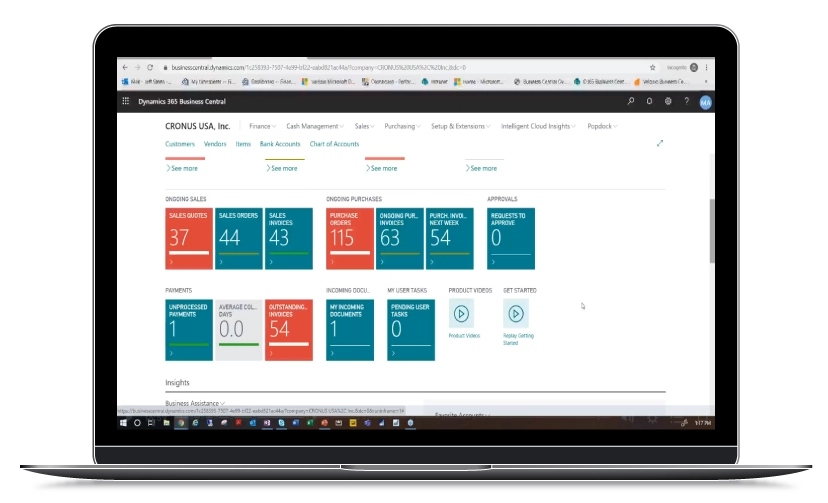Click the browser address bar URL
This screenshot has width=828, height=503.
point(318,68)
